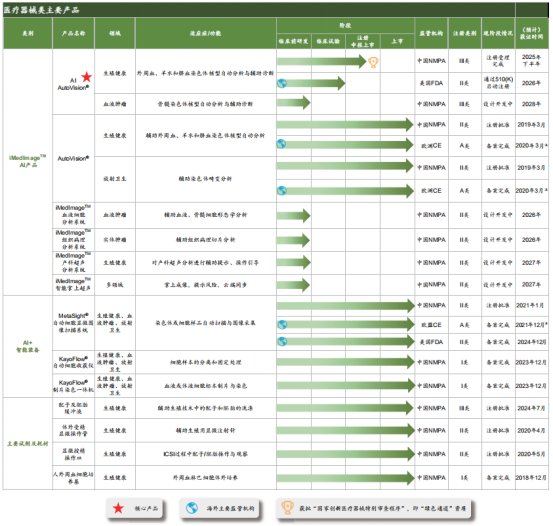Viewport: 553px width, 526px height.
Task: Click 外周血淋巴细胞体外培养 description
Action: pos(206,478)
